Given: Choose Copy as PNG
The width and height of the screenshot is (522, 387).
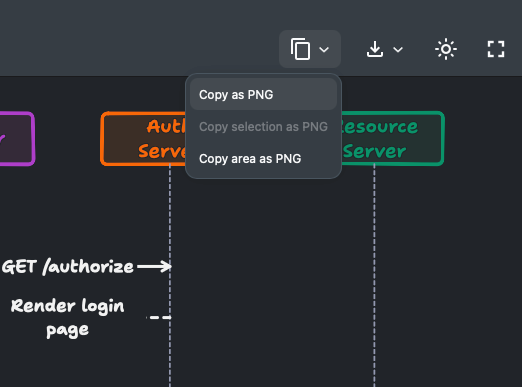Looking at the screenshot, I should (263, 95).
